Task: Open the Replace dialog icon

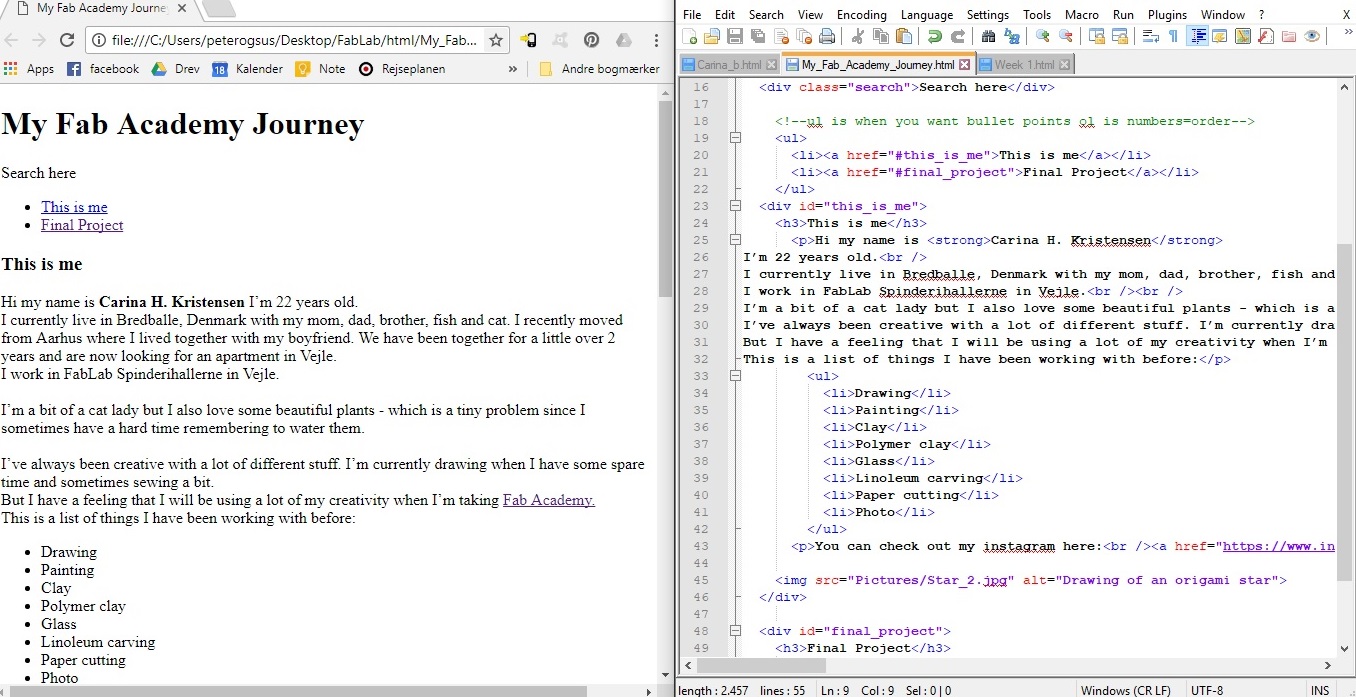Action: tap(1011, 37)
